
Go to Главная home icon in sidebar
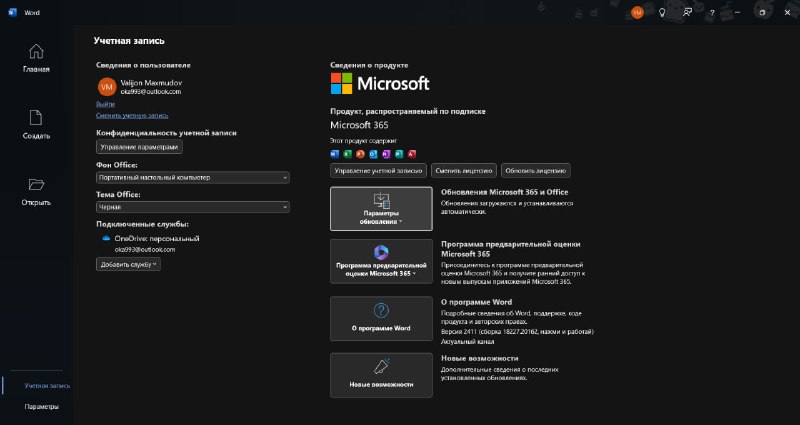(x=36, y=51)
